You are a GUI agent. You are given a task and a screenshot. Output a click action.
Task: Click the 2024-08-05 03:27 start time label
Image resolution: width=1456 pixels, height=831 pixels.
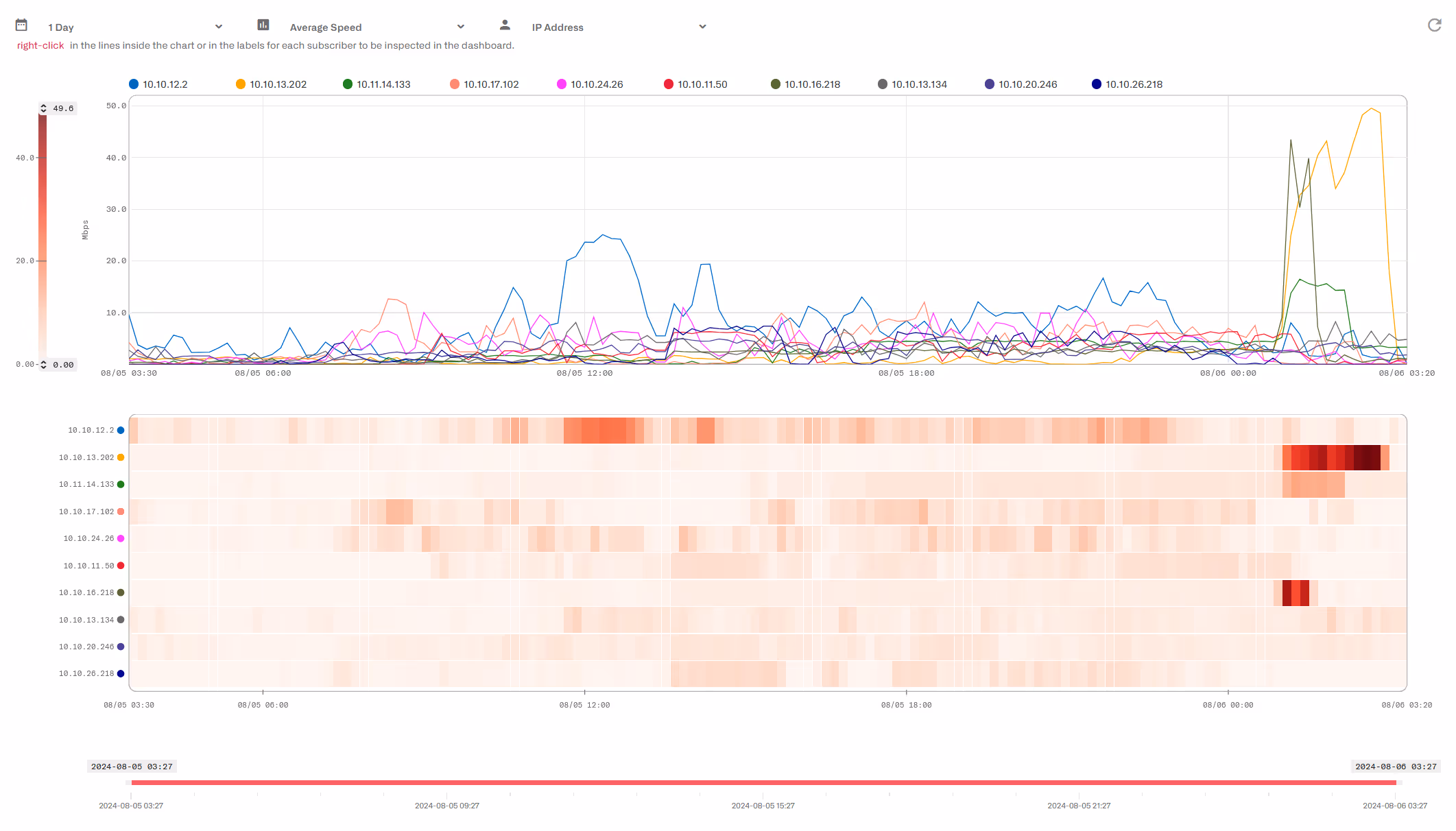click(132, 767)
